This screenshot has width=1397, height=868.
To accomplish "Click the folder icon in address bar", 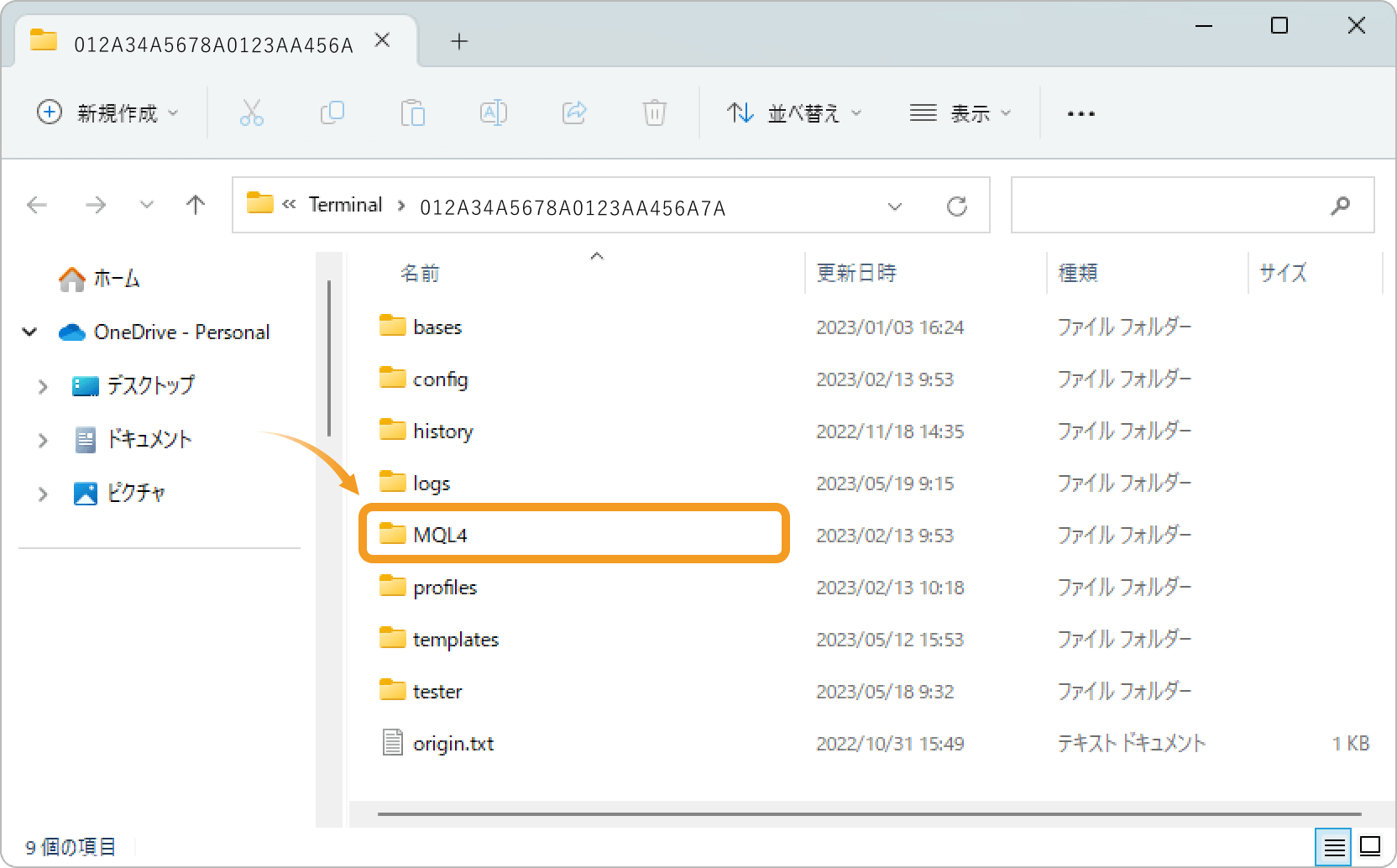I will click(x=260, y=203).
